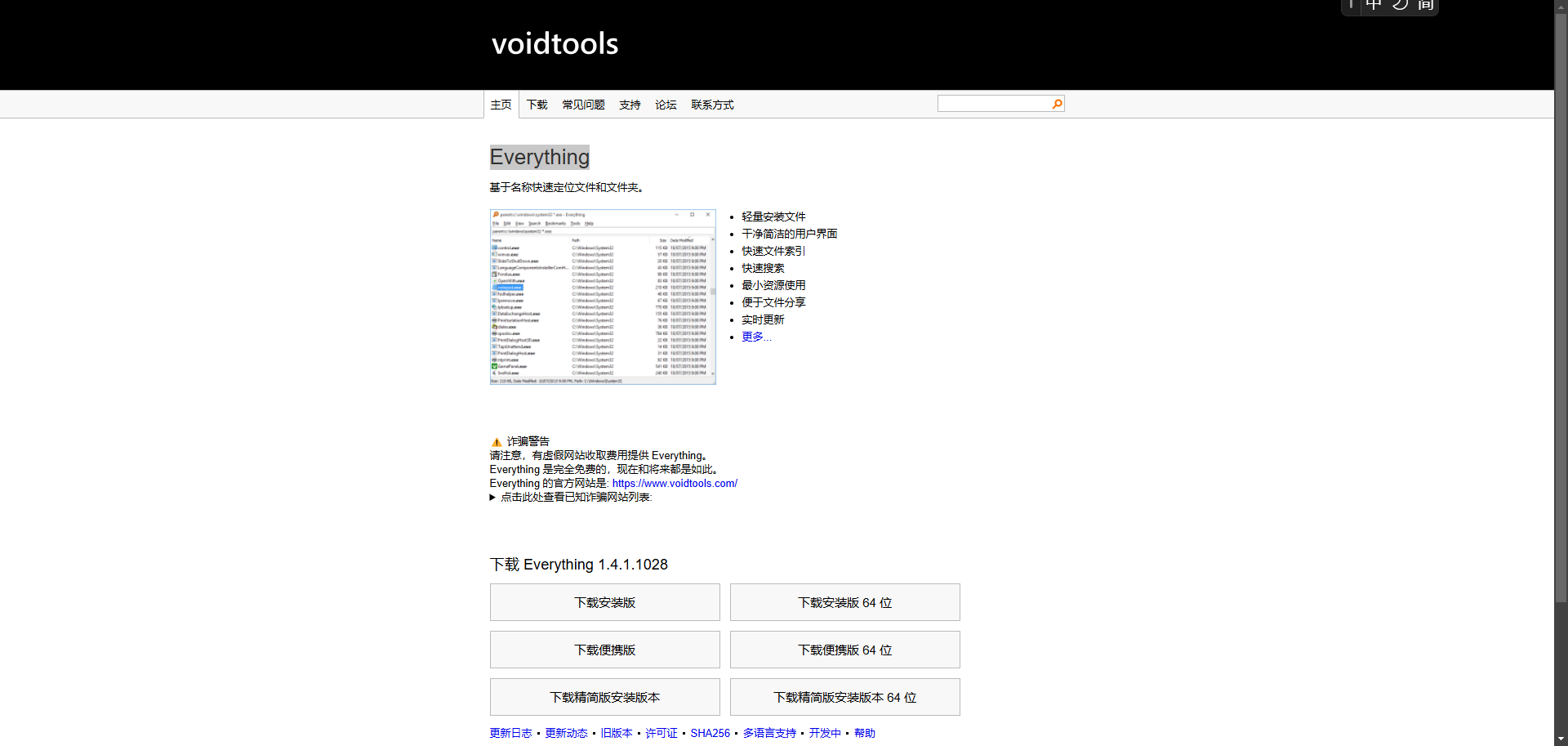This screenshot has width=1568, height=746.
Task: Click the 下载精简版安装版本 button
Action: 604,697
